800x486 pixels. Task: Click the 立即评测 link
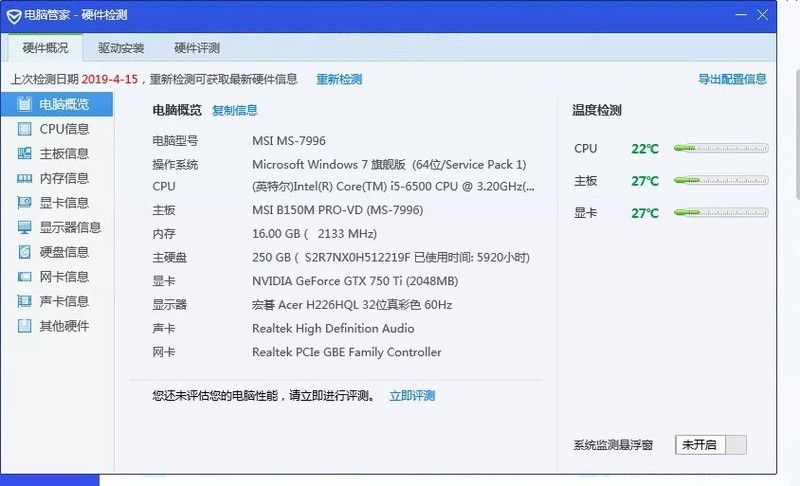(x=412, y=396)
